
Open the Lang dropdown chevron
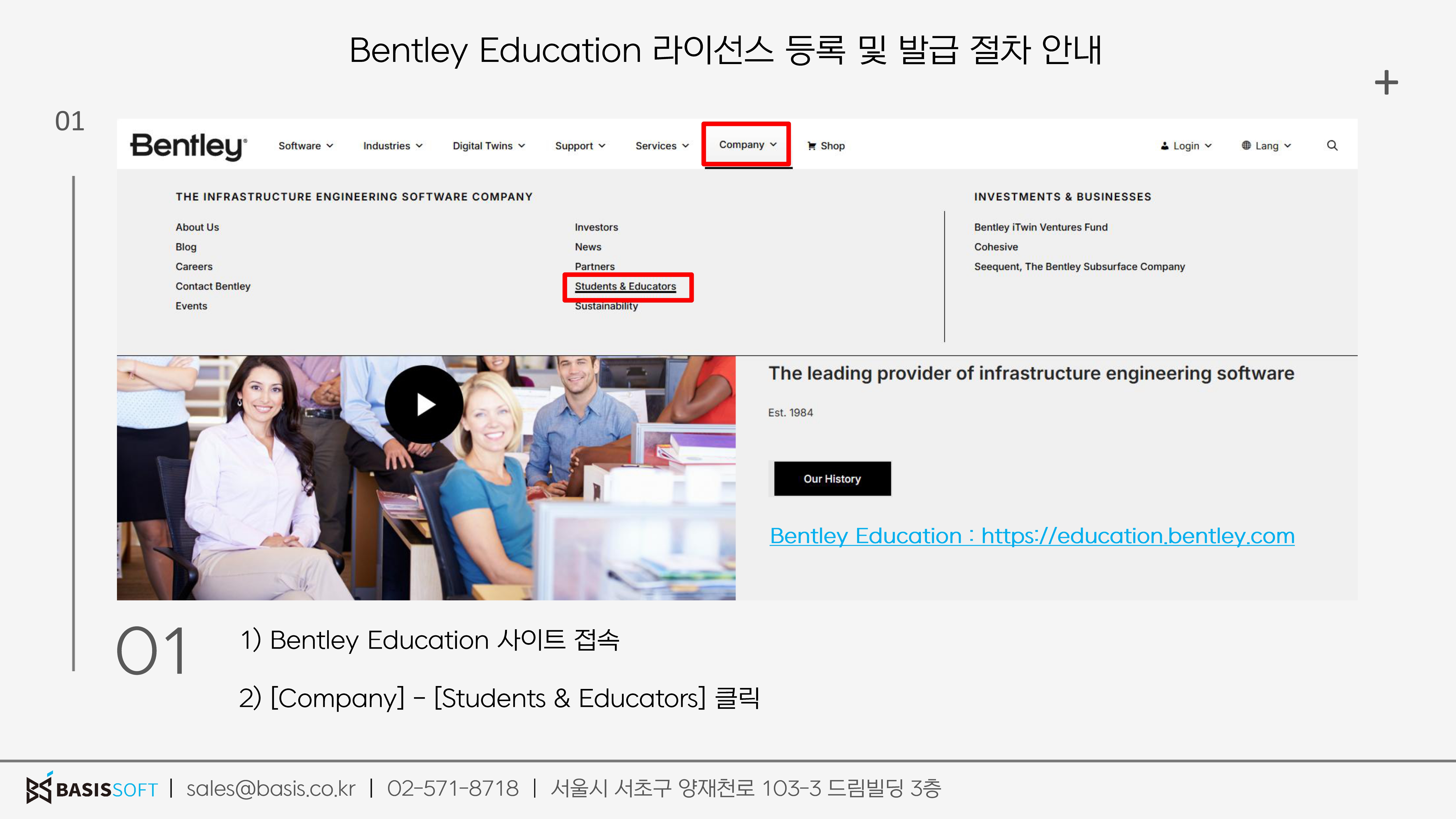coord(1288,145)
